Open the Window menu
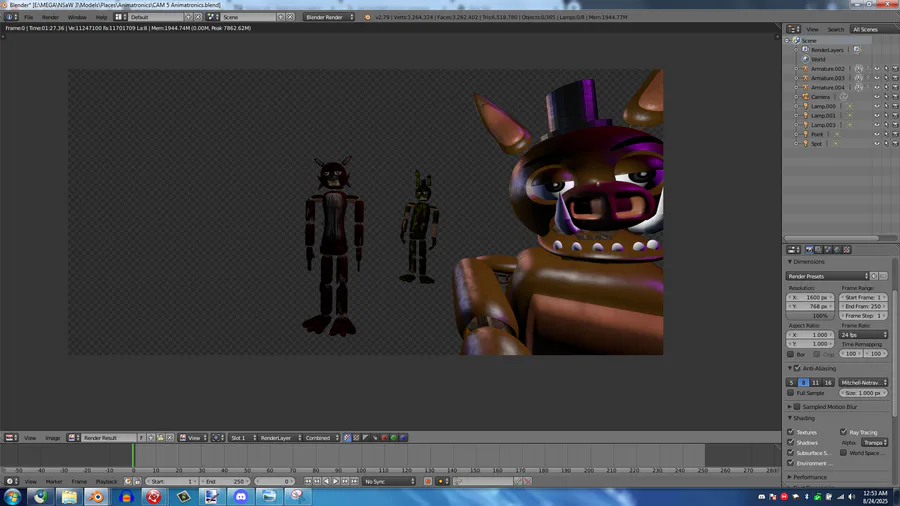Screen dimensions: 900x506 (77, 17)
